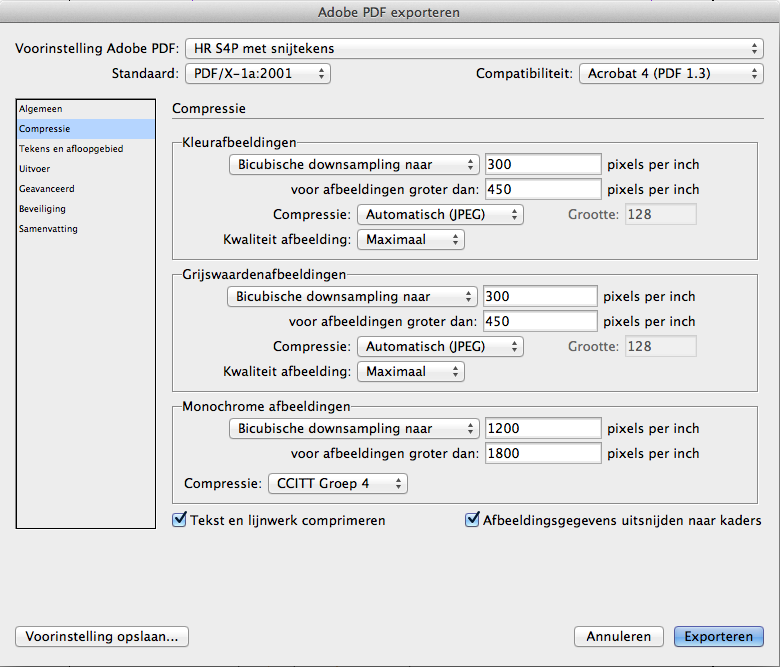
Task: Open the Standaard PDF/X-1a:2001 dropdown
Action: click(258, 74)
